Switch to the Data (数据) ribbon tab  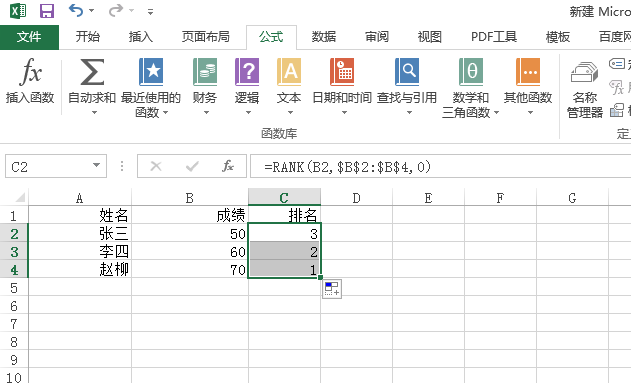[324, 37]
